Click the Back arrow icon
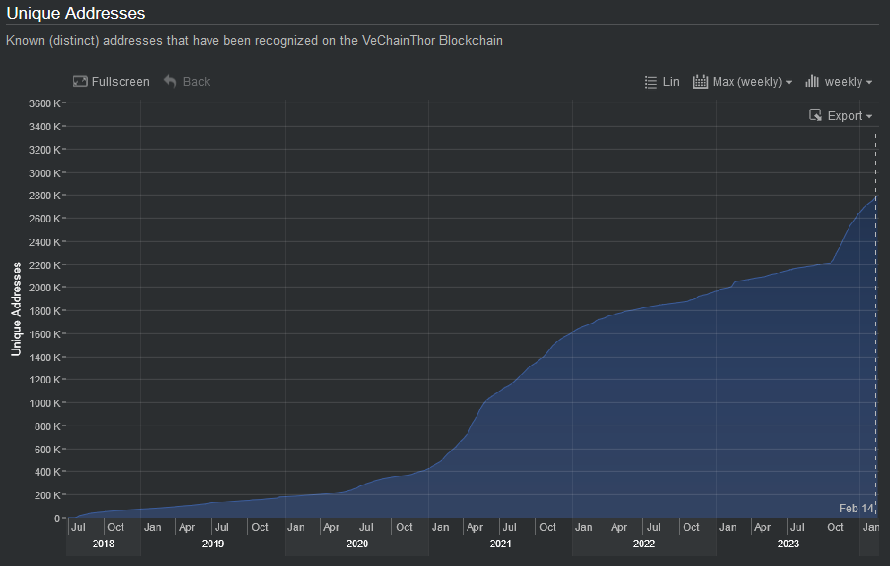The width and height of the screenshot is (890, 566). (x=170, y=81)
